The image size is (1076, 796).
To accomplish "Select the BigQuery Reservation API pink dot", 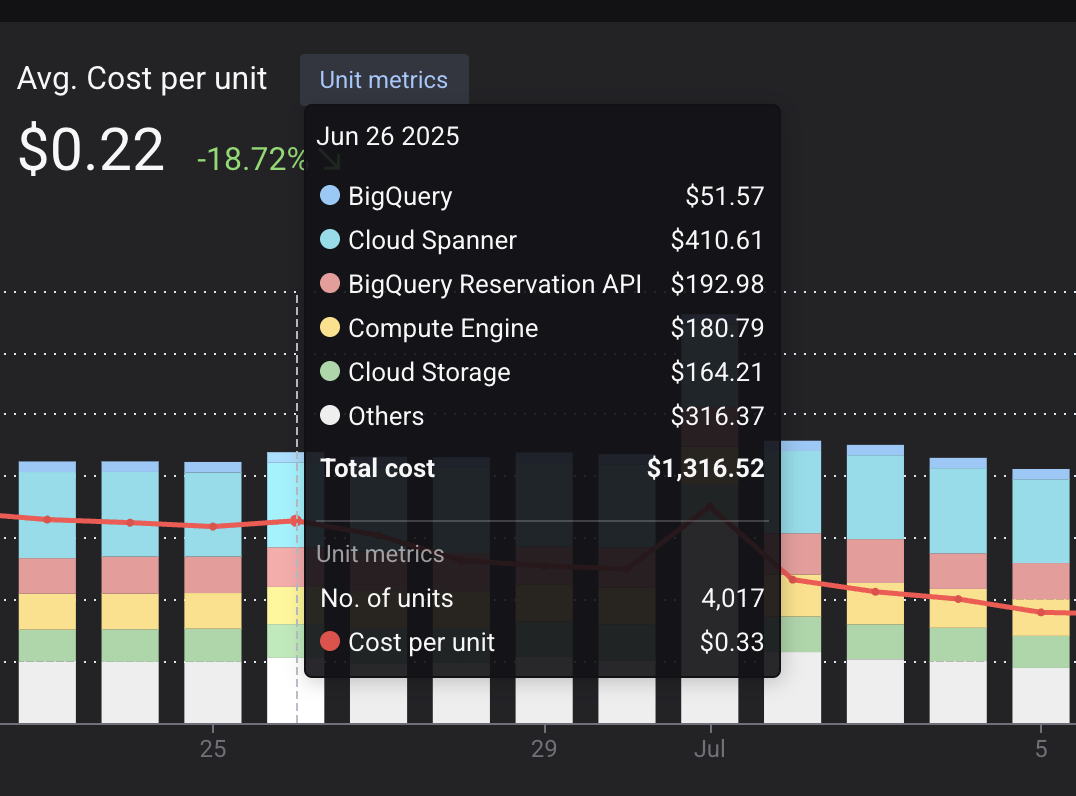I will pos(330,283).
